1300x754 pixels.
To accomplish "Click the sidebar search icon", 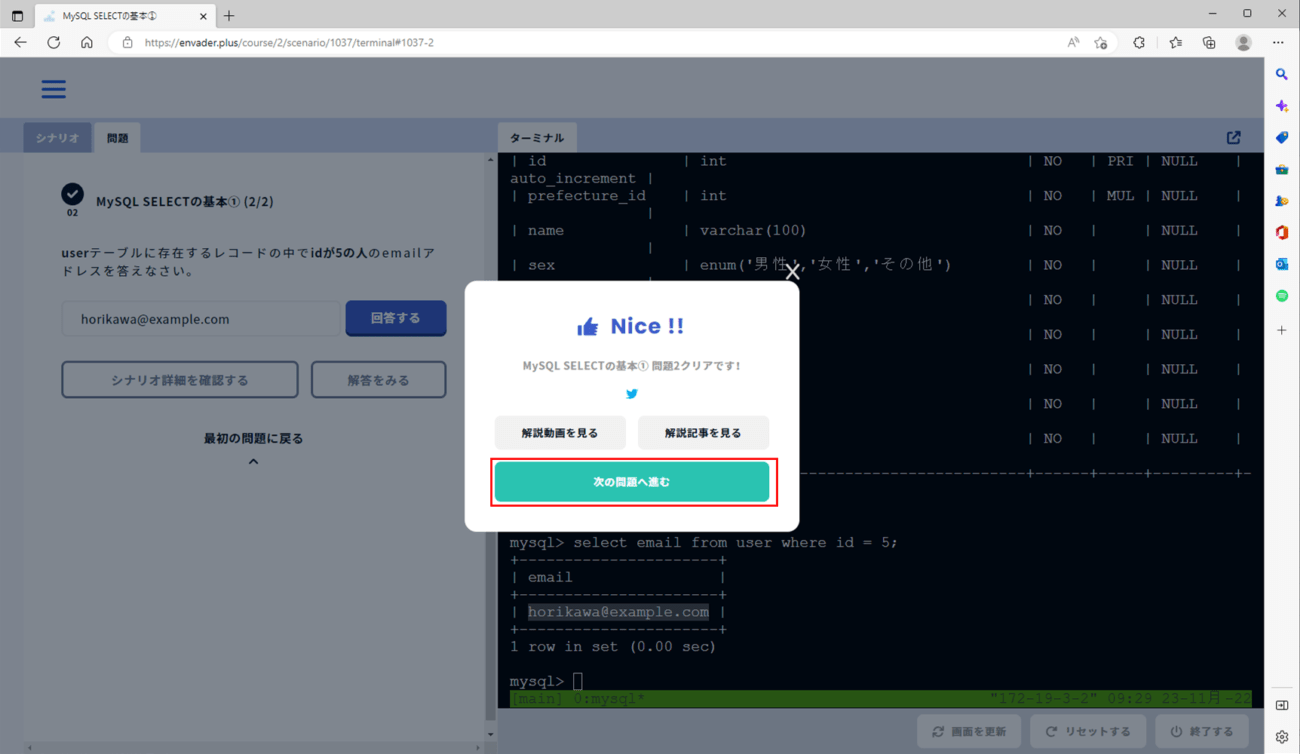I will 1281,75.
